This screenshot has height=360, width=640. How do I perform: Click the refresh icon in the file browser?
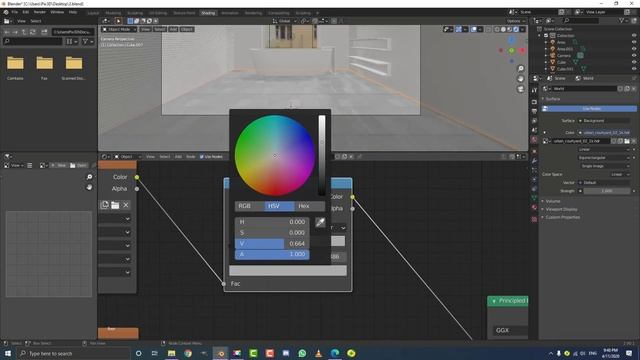click(x=33, y=31)
